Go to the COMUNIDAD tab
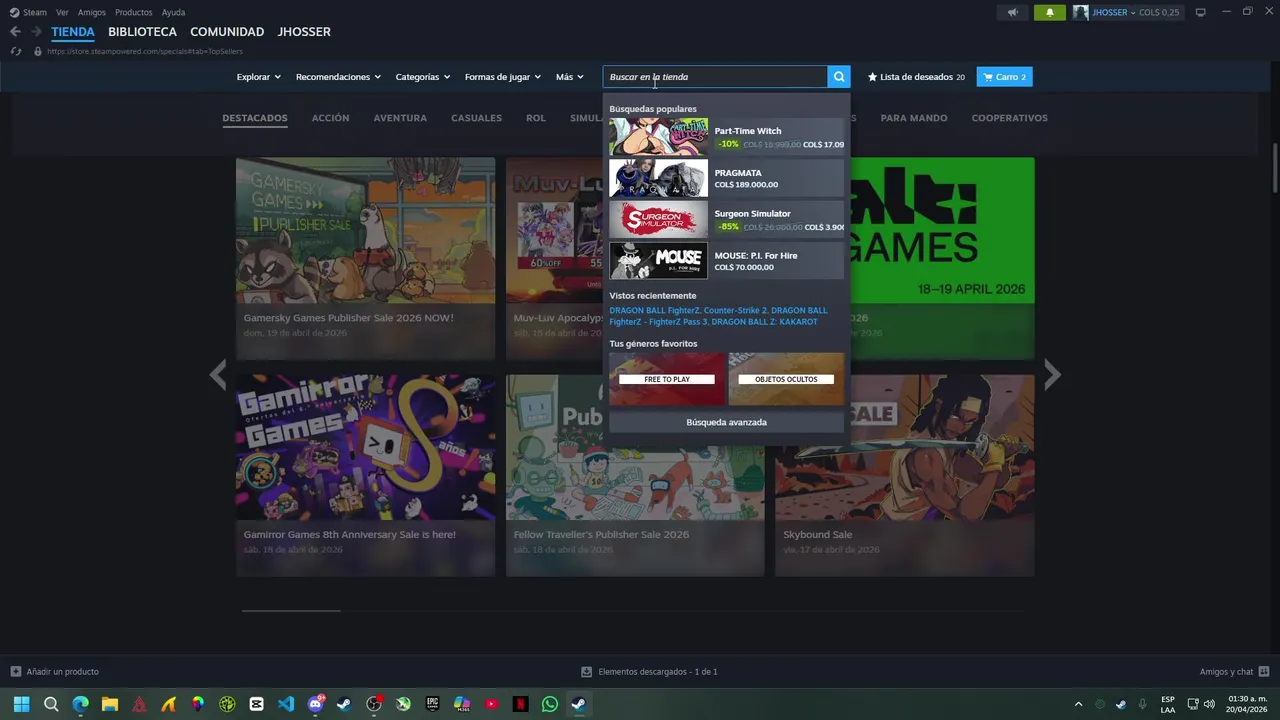1280x720 pixels. [227, 32]
